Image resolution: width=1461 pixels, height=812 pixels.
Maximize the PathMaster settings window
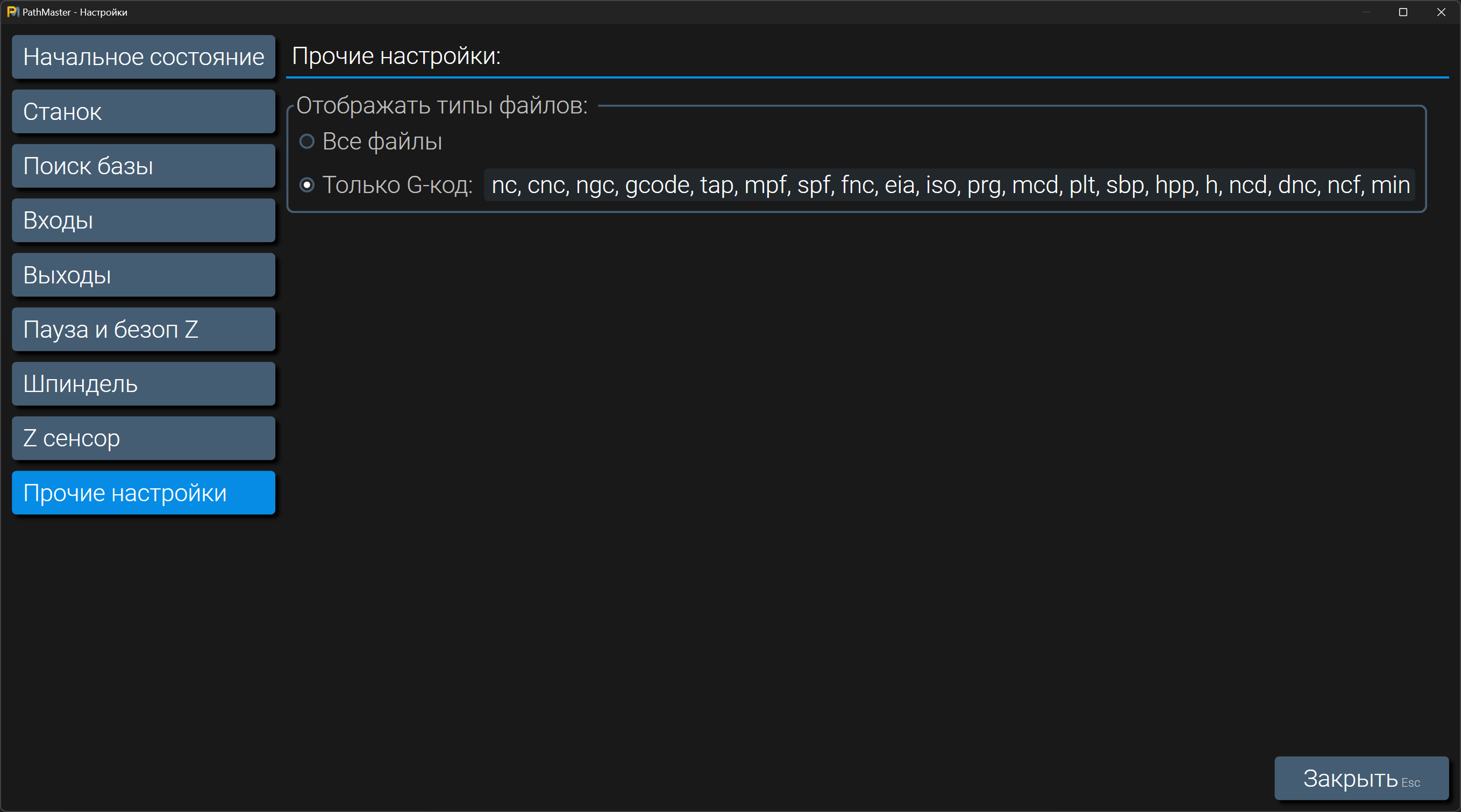click(x=1403, y=12)
